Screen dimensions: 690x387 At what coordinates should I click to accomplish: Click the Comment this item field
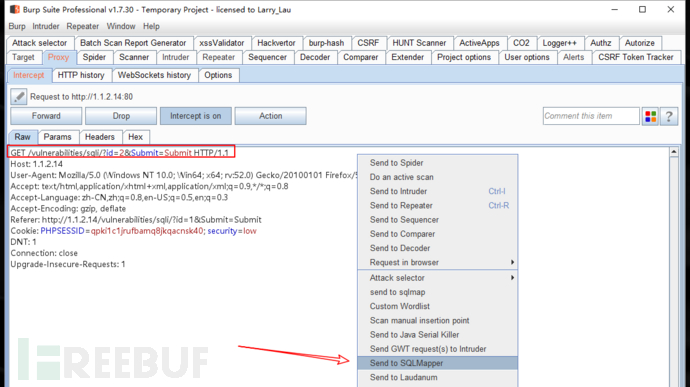click(x=591, y=116)
